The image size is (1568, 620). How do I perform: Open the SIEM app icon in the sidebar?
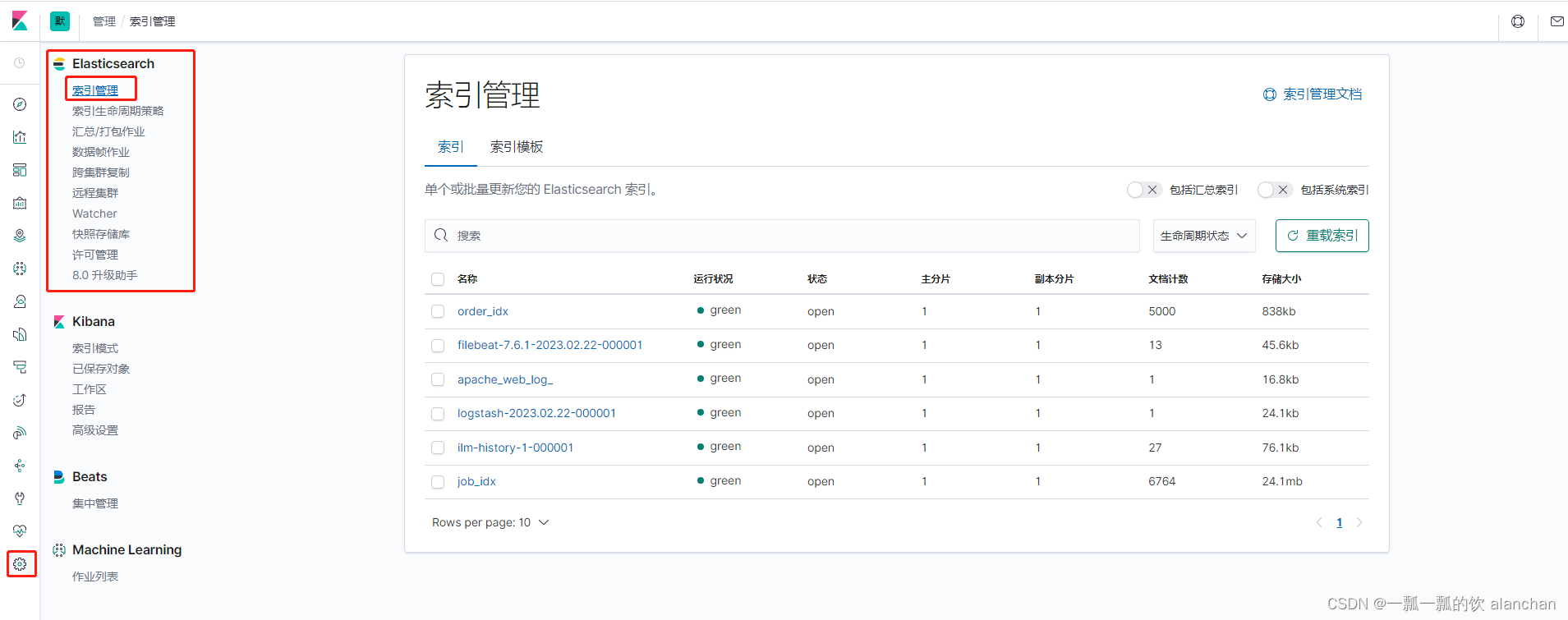click(20, 433)
